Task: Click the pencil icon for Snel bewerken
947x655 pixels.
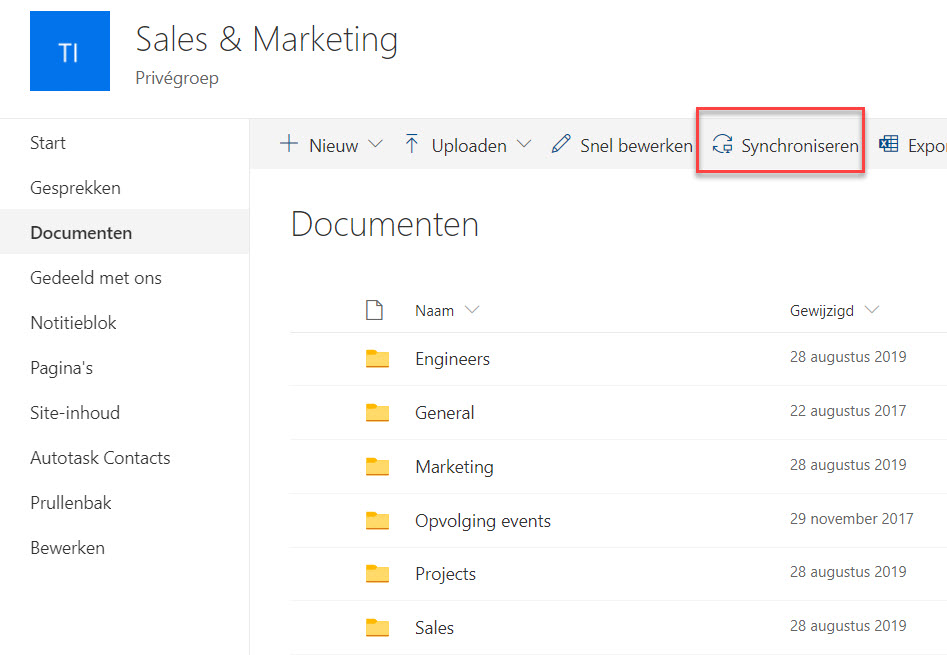Action: (561, 144)
